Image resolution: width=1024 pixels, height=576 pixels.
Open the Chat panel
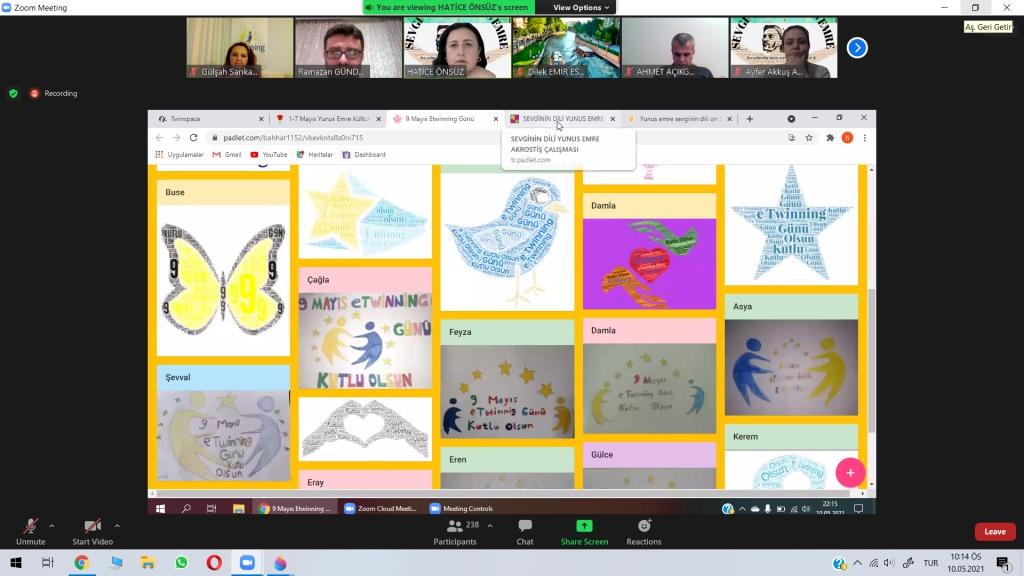(525, 531)
